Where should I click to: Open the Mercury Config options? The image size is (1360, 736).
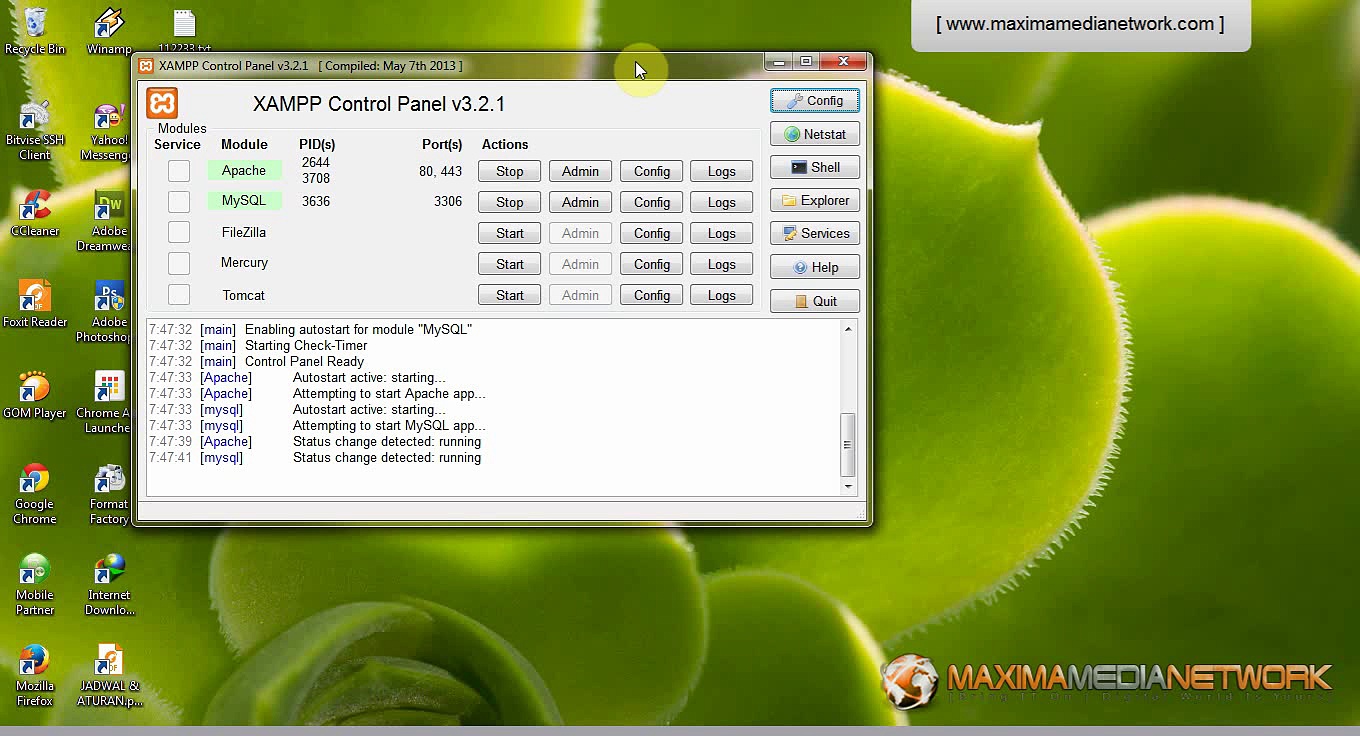(x=652, y=264)
